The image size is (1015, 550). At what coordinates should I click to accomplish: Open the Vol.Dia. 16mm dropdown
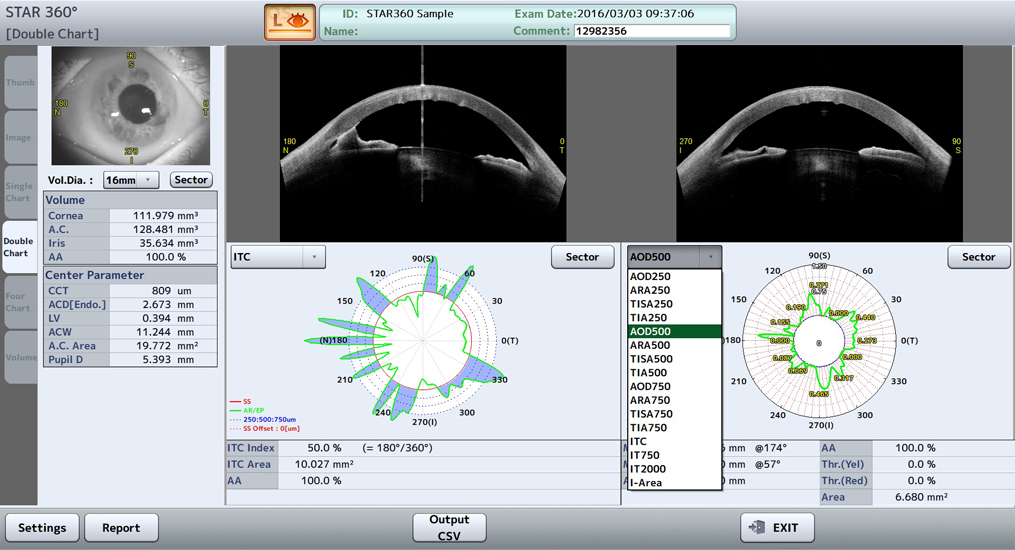click(131, 180)
